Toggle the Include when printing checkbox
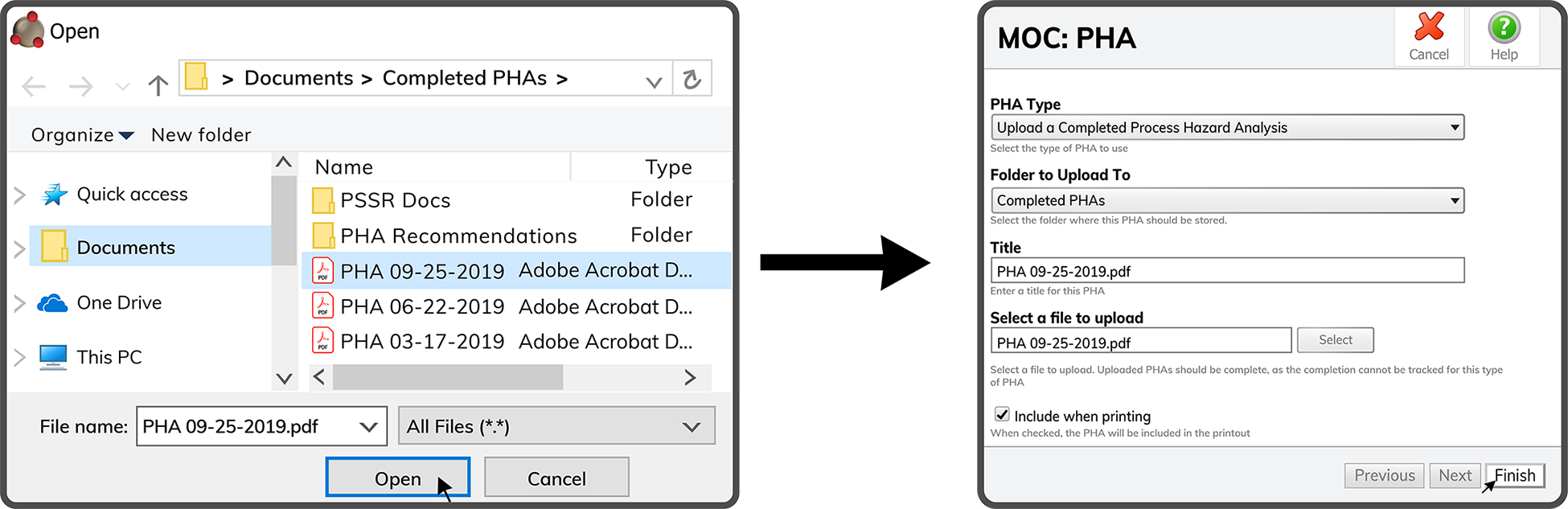1568x509 pixels. click(x=1002, y=415)
